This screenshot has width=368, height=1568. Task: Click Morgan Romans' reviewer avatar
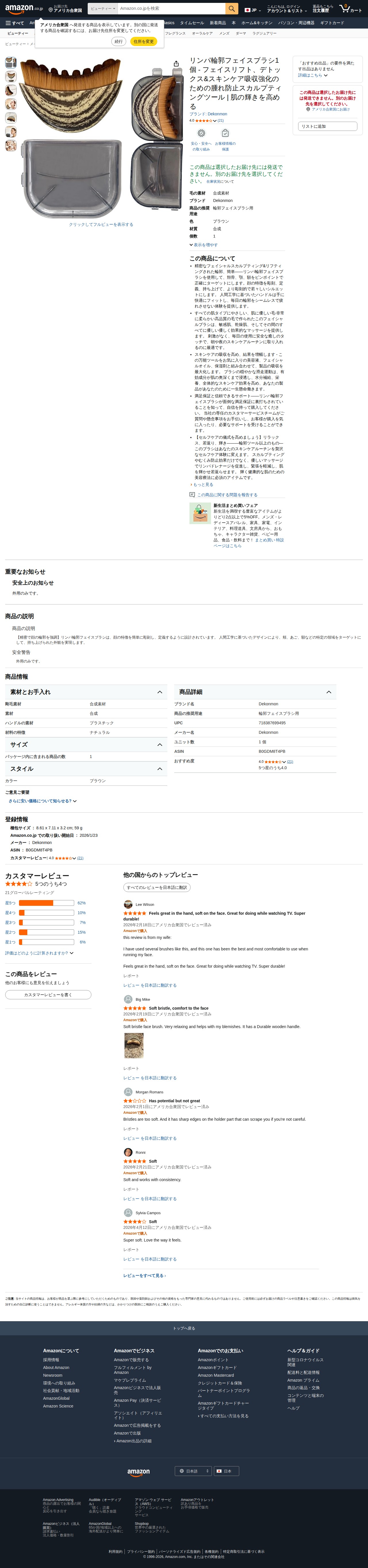[128, 1092]
